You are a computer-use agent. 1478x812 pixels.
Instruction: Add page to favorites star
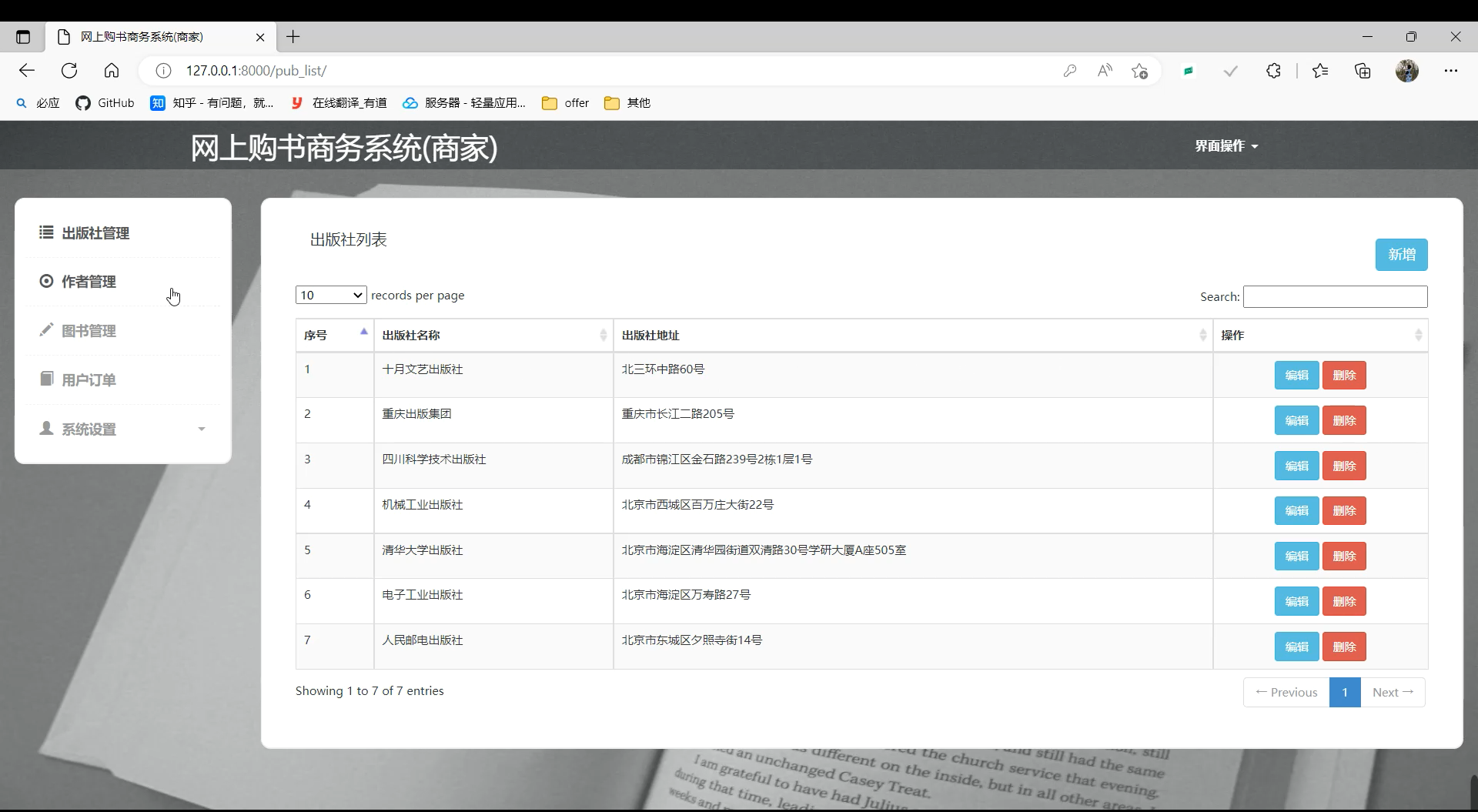[1139, 71]
